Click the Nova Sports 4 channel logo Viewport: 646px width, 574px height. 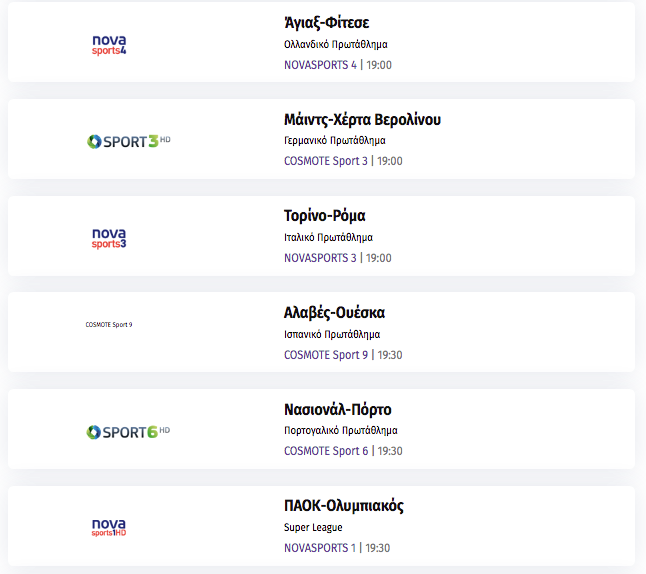pyautogui.click(x=109, y=45)
